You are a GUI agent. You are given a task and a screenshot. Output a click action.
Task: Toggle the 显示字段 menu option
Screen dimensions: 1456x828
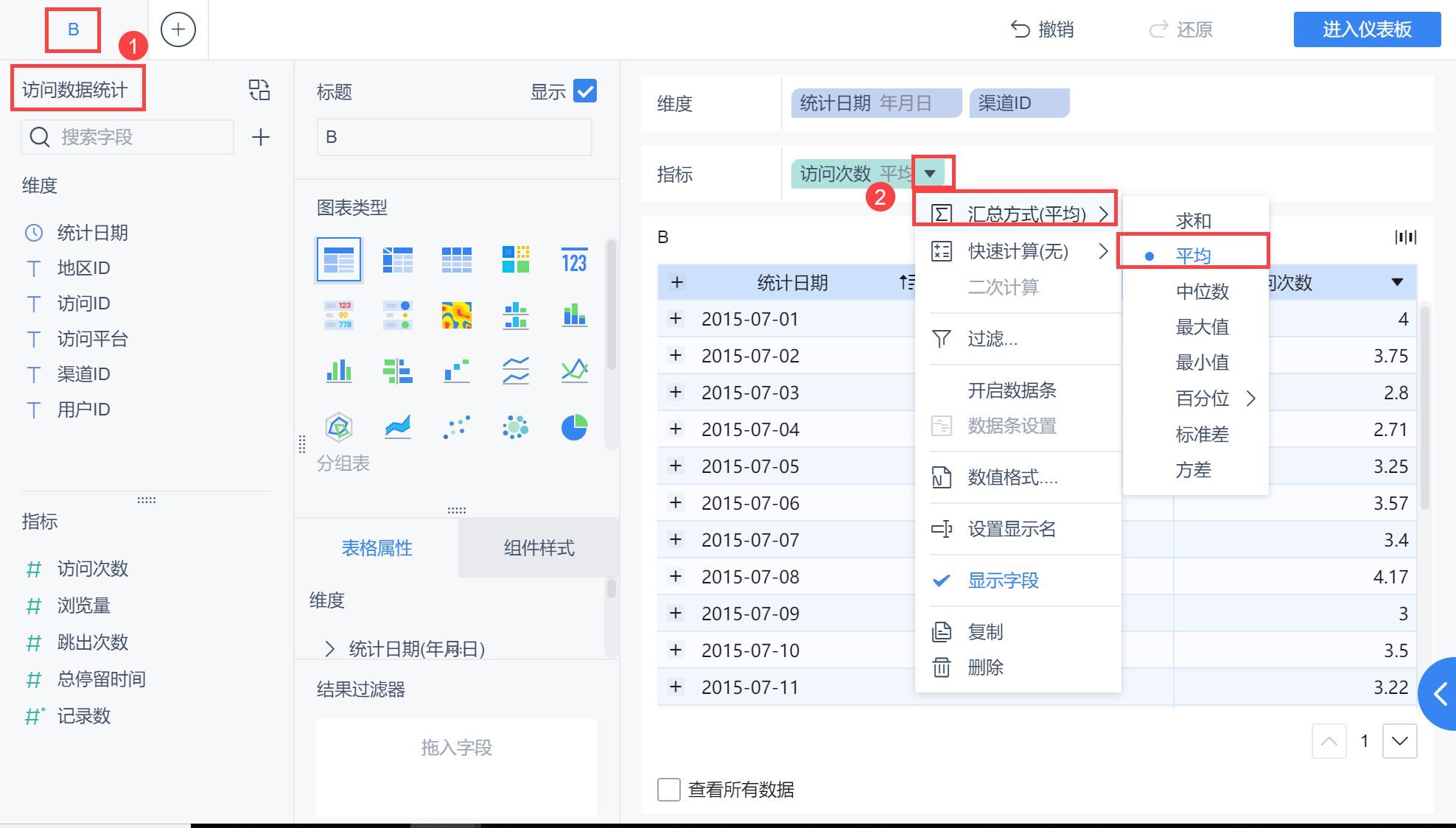click(1002, 580)
